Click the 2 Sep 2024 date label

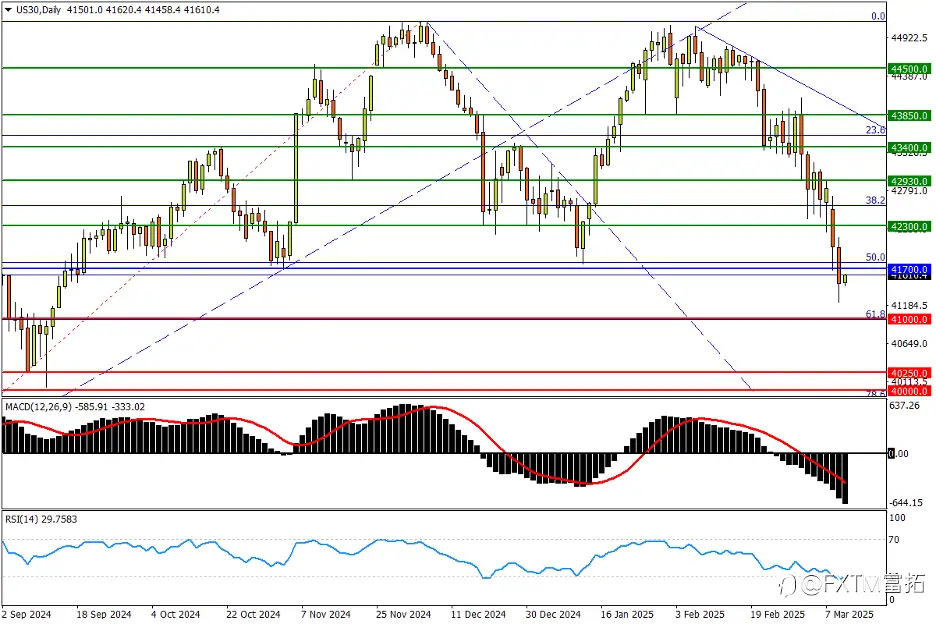(x=26, y=614)
